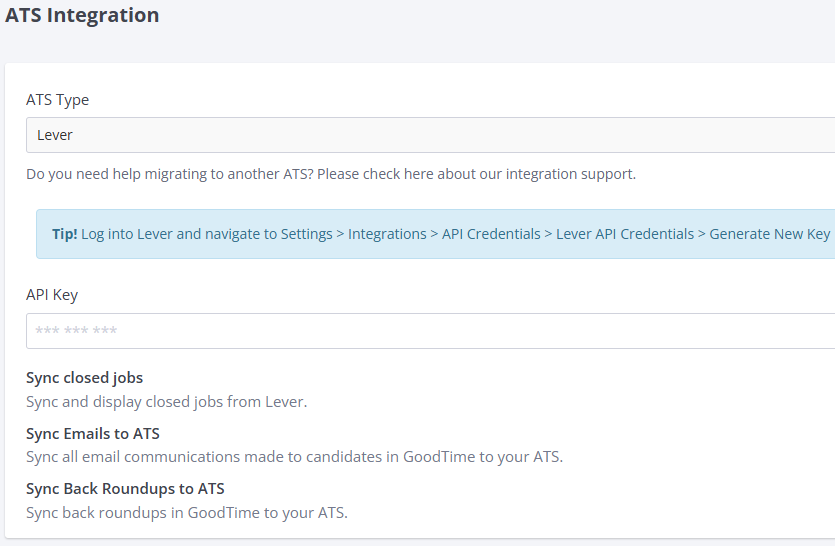Click the 'Sync closed jobs' setting title
Image resolution: width=835 pixels, height=546 pixels.
[x=85, y=378]
